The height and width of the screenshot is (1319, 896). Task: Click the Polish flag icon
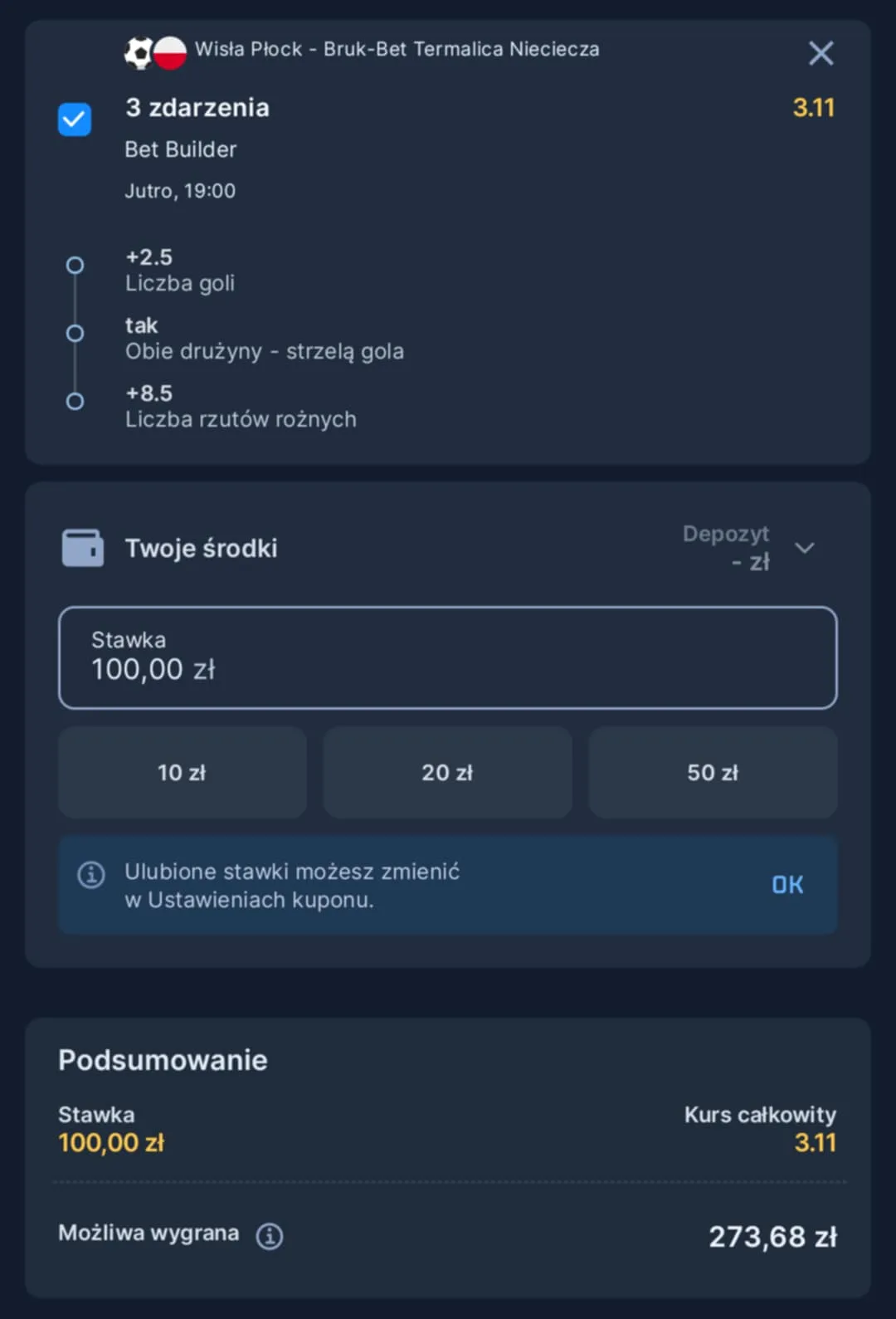(170, 52)
